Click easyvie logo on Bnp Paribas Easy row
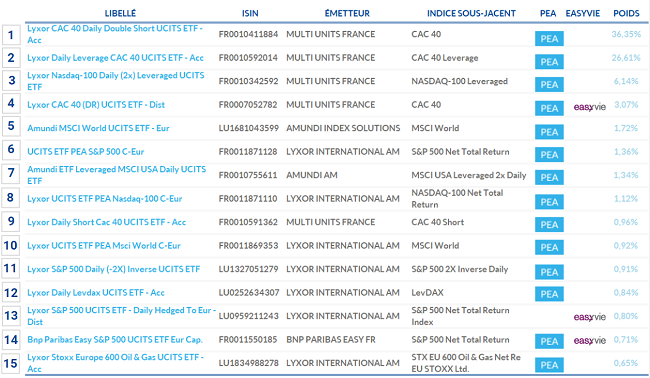Screen dimensions: 650x378 click(x=589, y=341)
